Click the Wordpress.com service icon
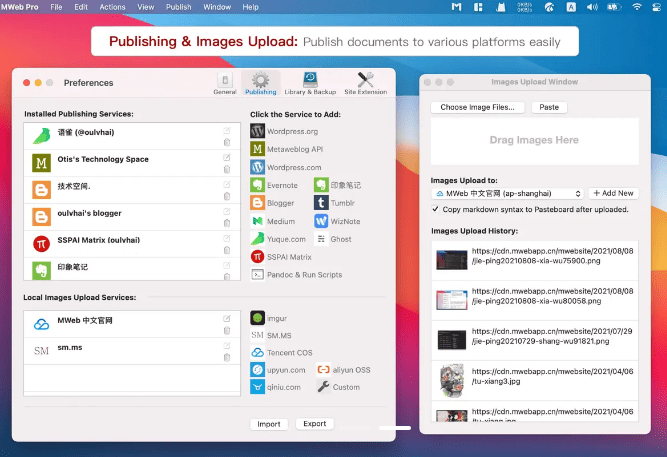 (257, 167)
